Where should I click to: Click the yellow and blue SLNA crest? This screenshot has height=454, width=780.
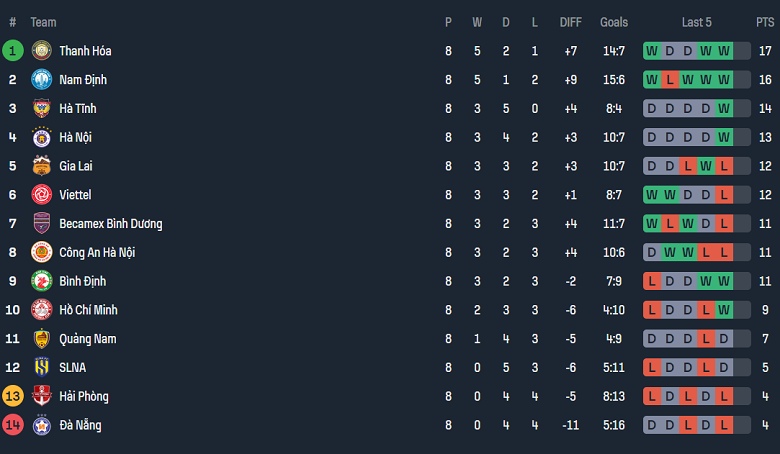click(x=42, y=367)
